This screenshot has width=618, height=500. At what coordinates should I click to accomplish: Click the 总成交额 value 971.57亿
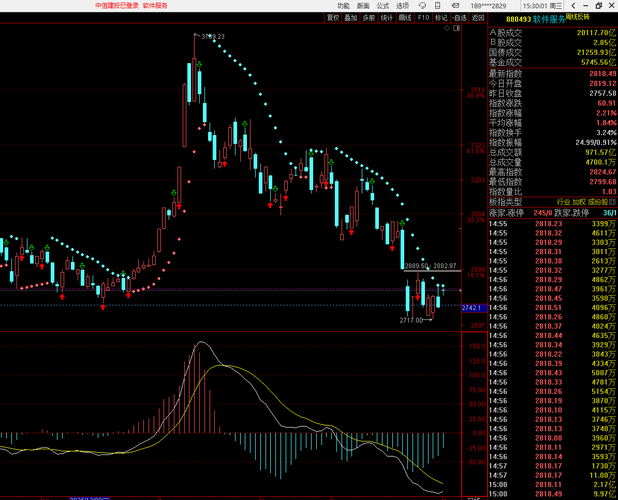click(x=601, y=152)
